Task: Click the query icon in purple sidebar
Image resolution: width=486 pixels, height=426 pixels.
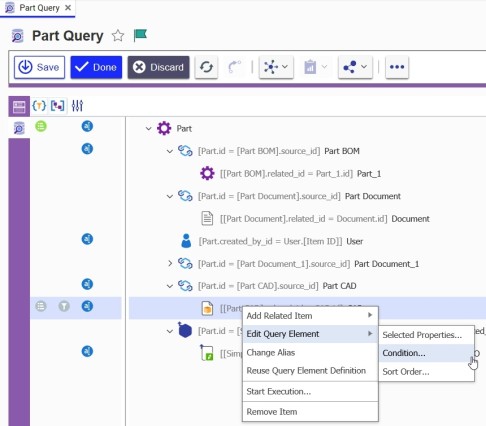Action: 19,128
